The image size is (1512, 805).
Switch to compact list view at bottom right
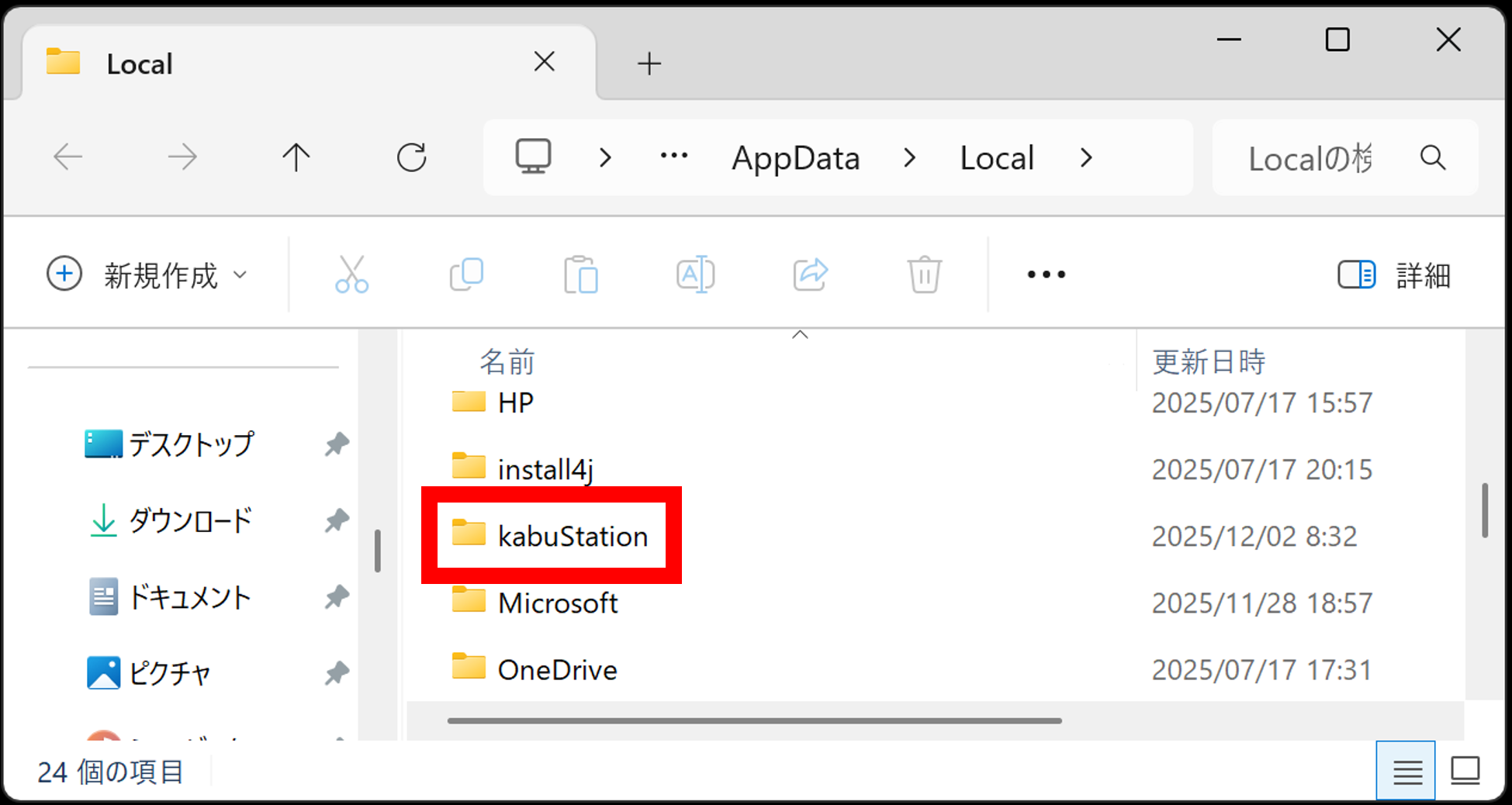[x=1406, y=771]
